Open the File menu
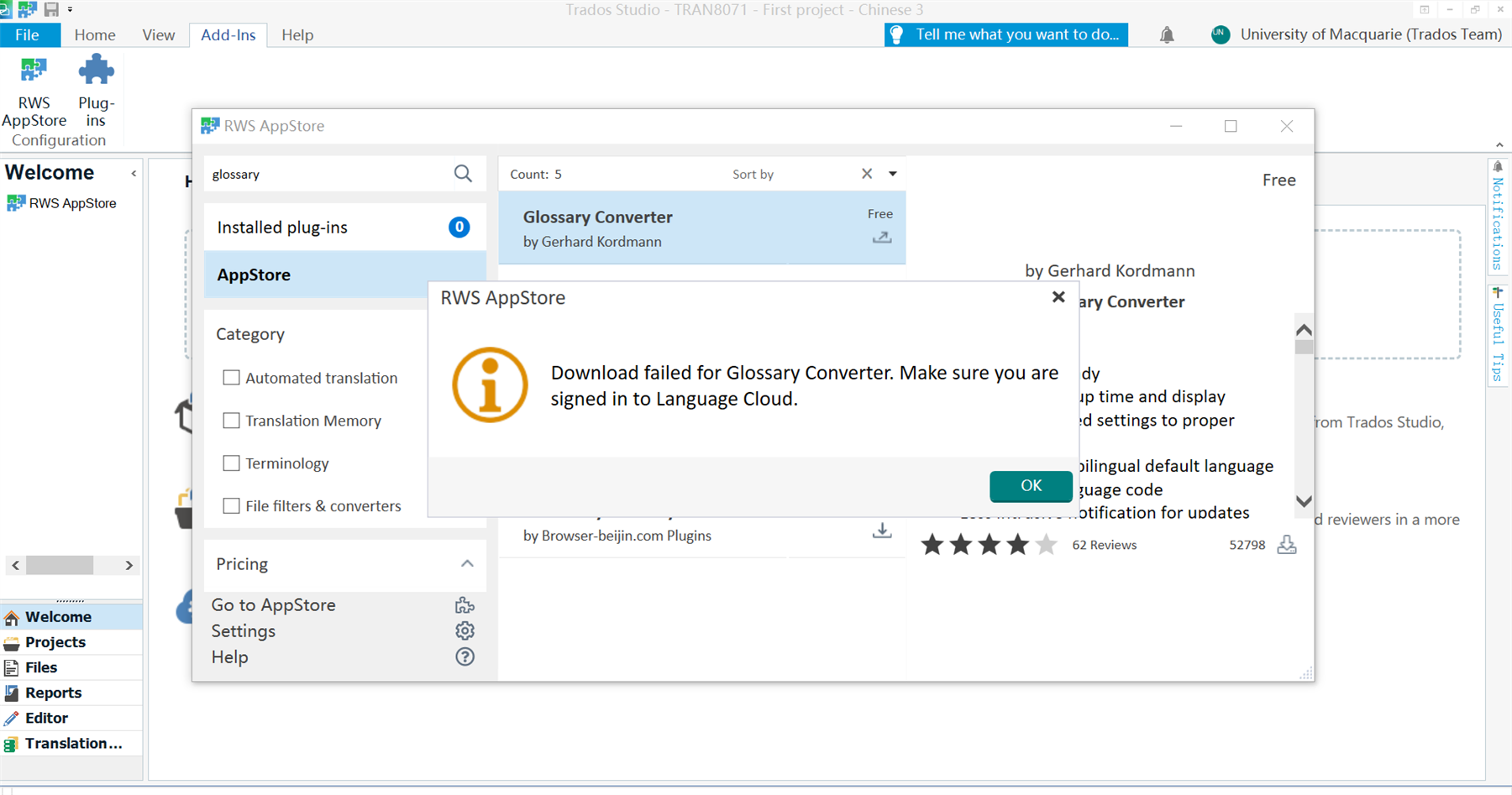 coord(27,35)
